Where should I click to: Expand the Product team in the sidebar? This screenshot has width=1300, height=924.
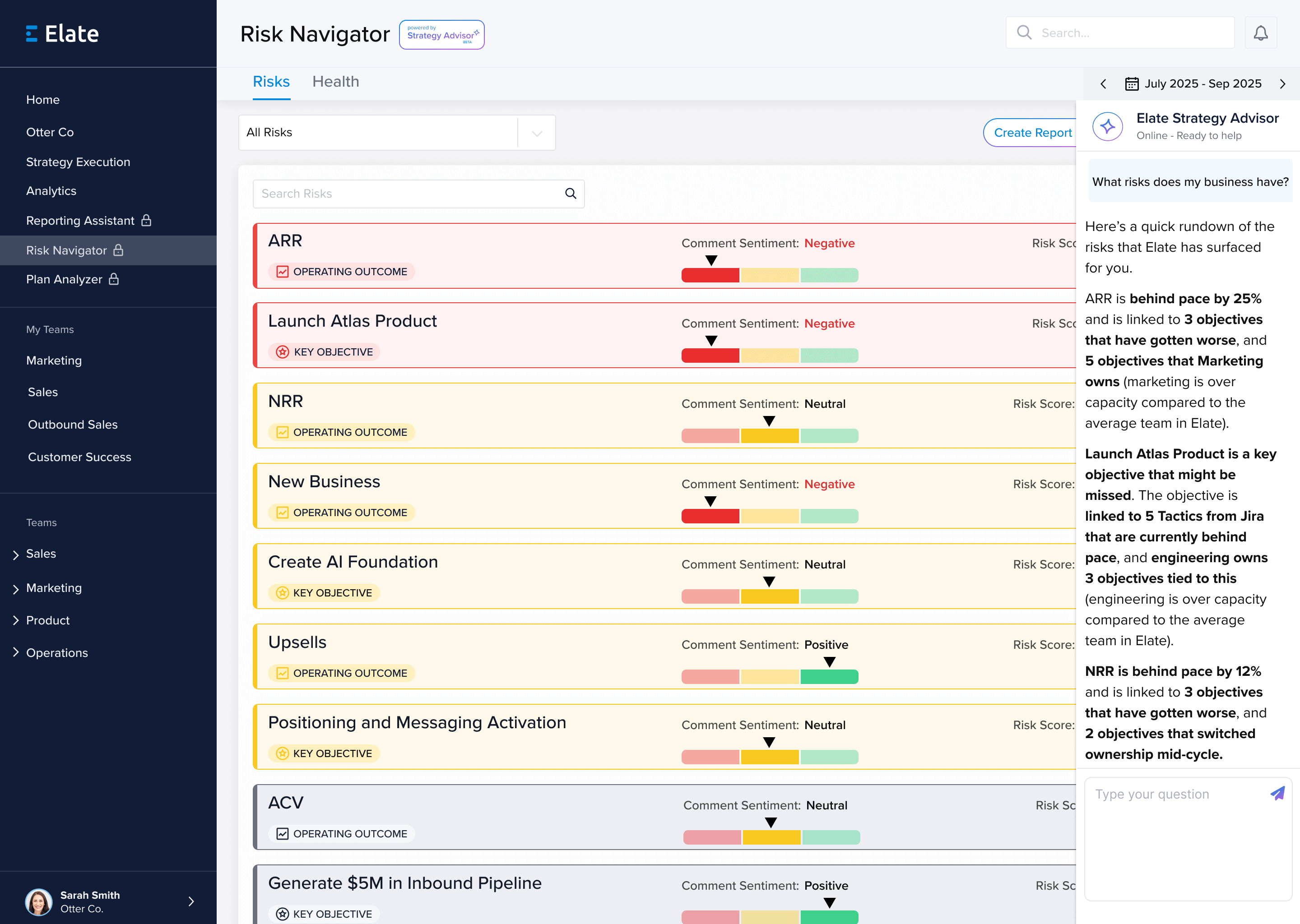click(16, 620)
